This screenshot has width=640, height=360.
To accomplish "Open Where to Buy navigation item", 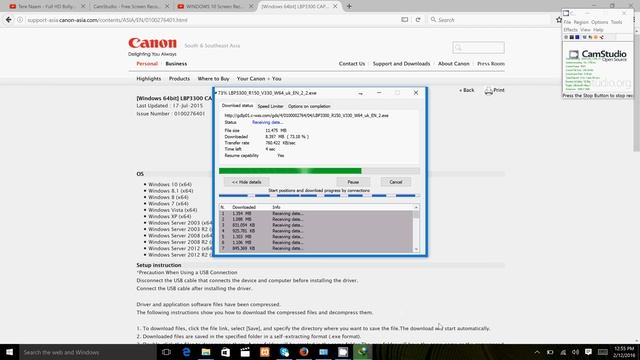I will point(213,78).
